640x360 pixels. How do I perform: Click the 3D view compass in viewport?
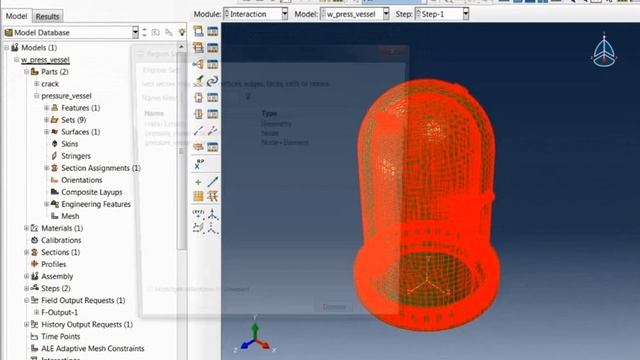(604, 51)
